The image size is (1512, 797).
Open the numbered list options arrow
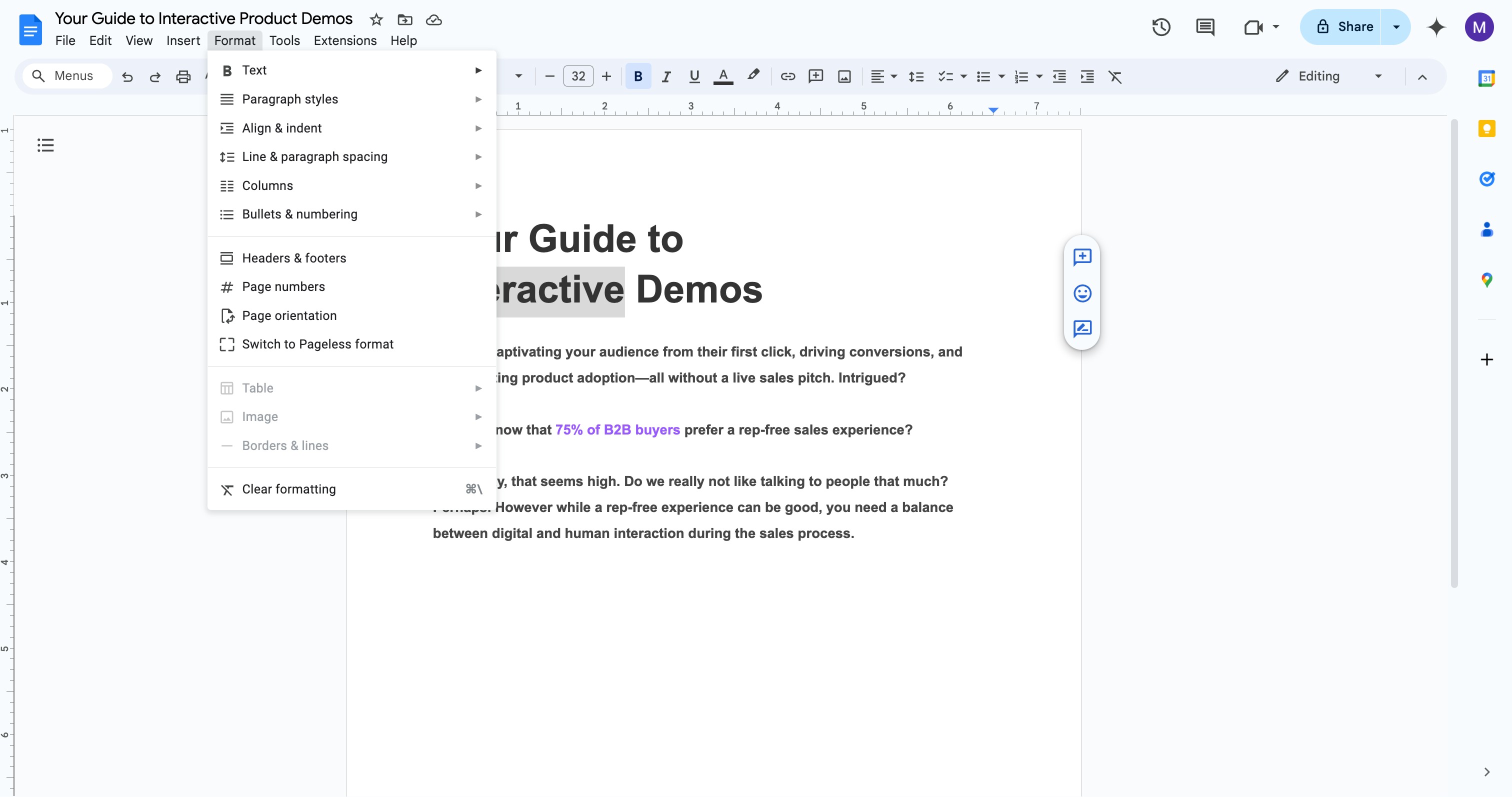pyautogui.click(x=1039, y=76)
